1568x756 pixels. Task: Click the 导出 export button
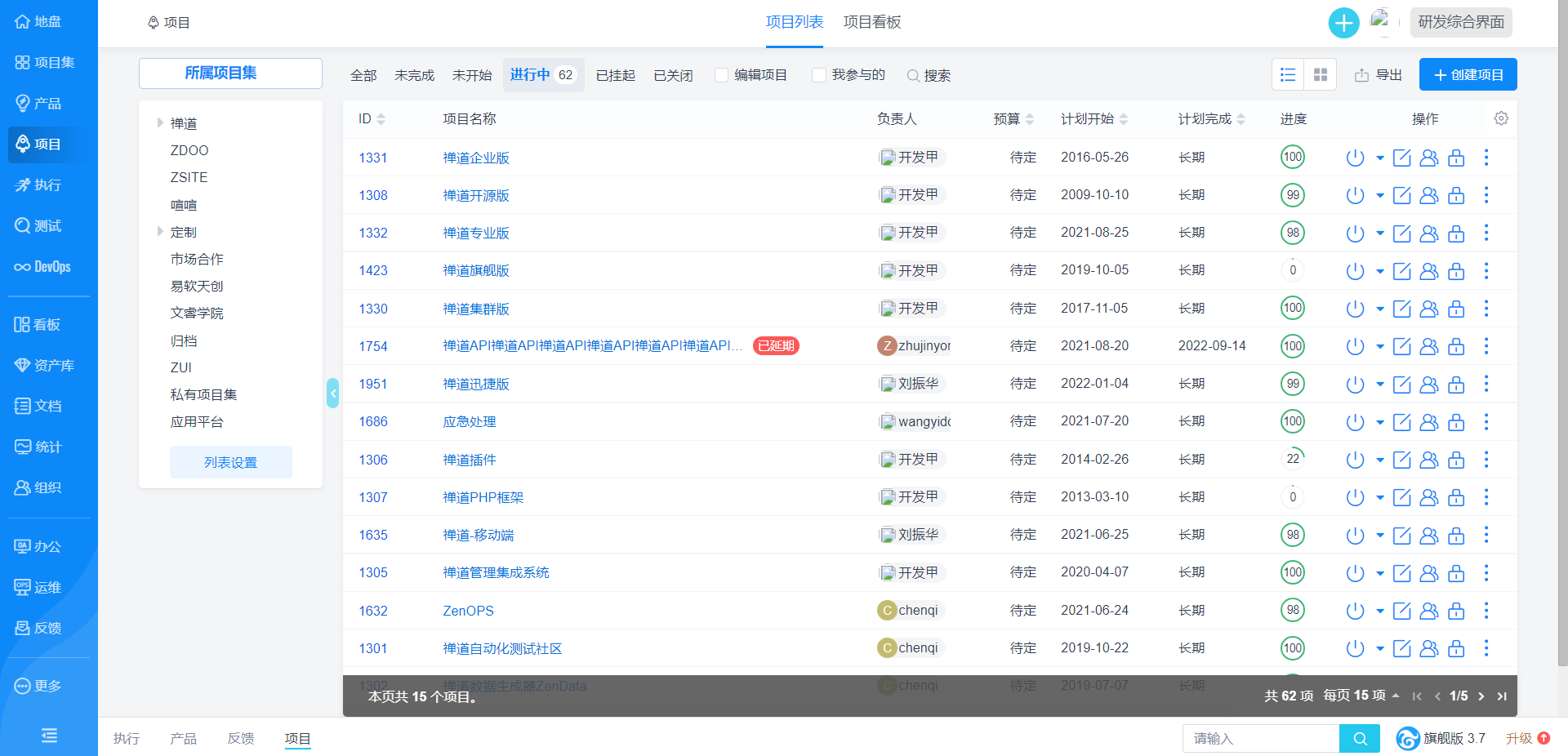point(1379,75)
